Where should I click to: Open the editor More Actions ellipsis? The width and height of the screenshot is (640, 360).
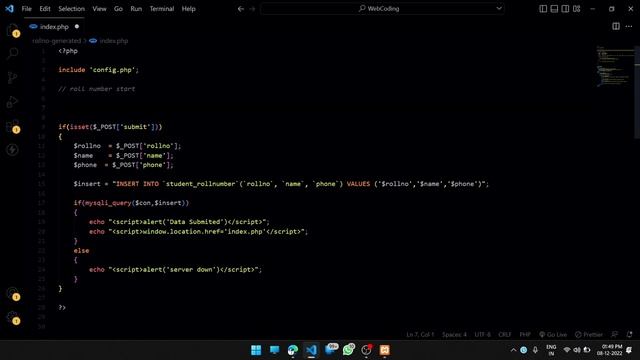(x=629, y=27)
